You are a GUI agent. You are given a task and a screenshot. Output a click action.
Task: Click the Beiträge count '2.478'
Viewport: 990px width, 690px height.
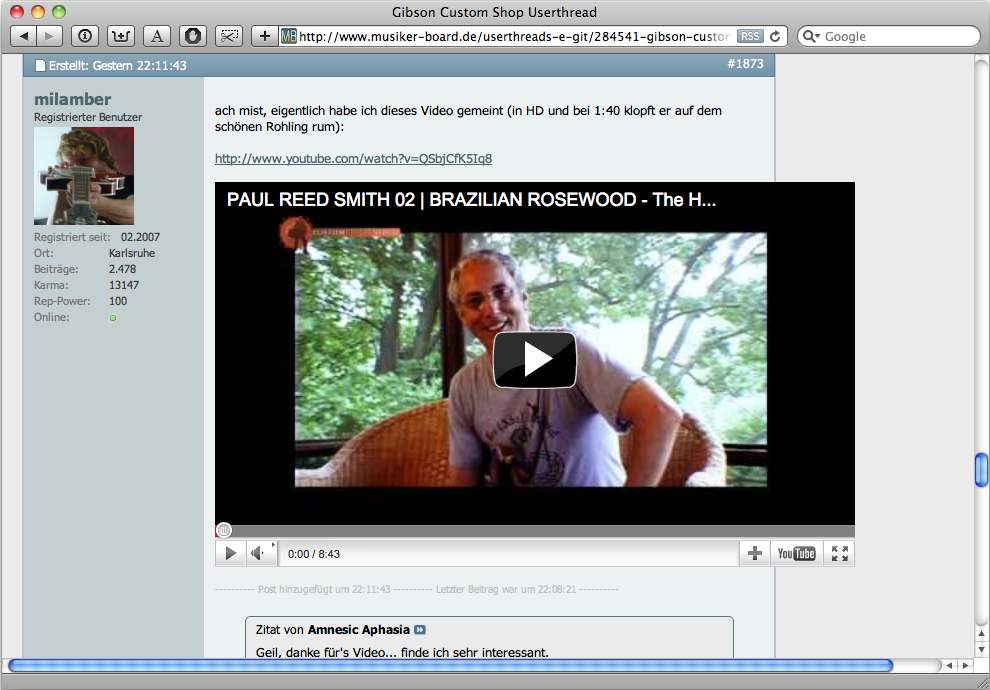coord(122,269)
